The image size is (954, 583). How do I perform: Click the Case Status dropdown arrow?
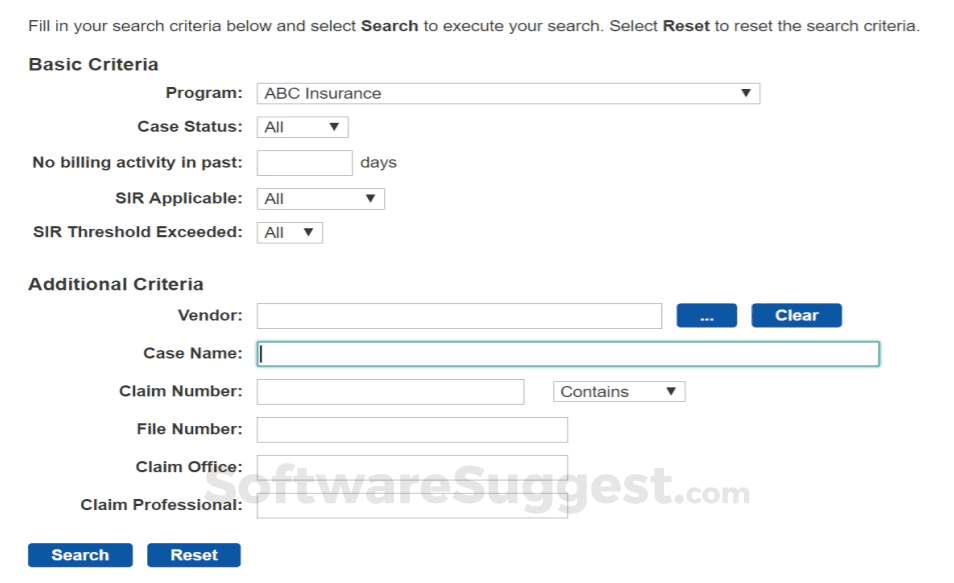click(x=334, y=127)
